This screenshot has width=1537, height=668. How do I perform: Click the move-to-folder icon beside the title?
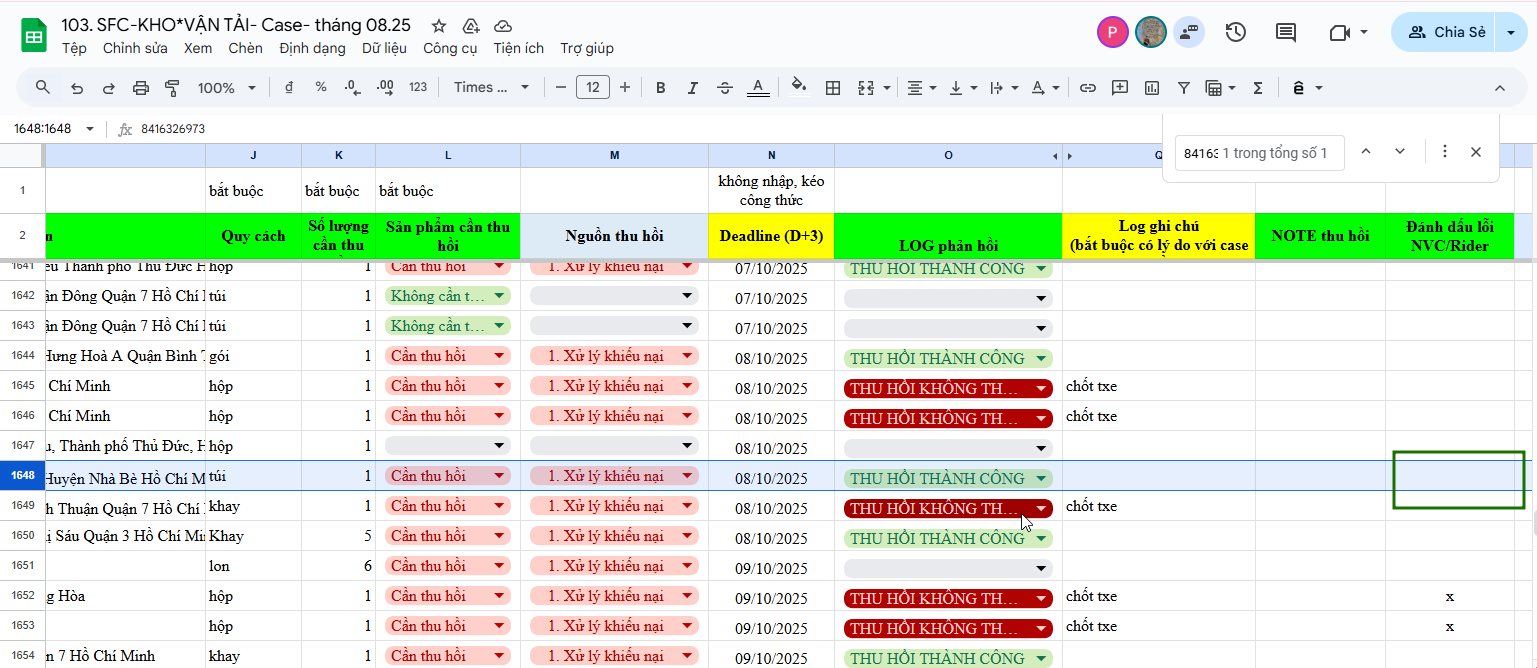pos(471,26)
